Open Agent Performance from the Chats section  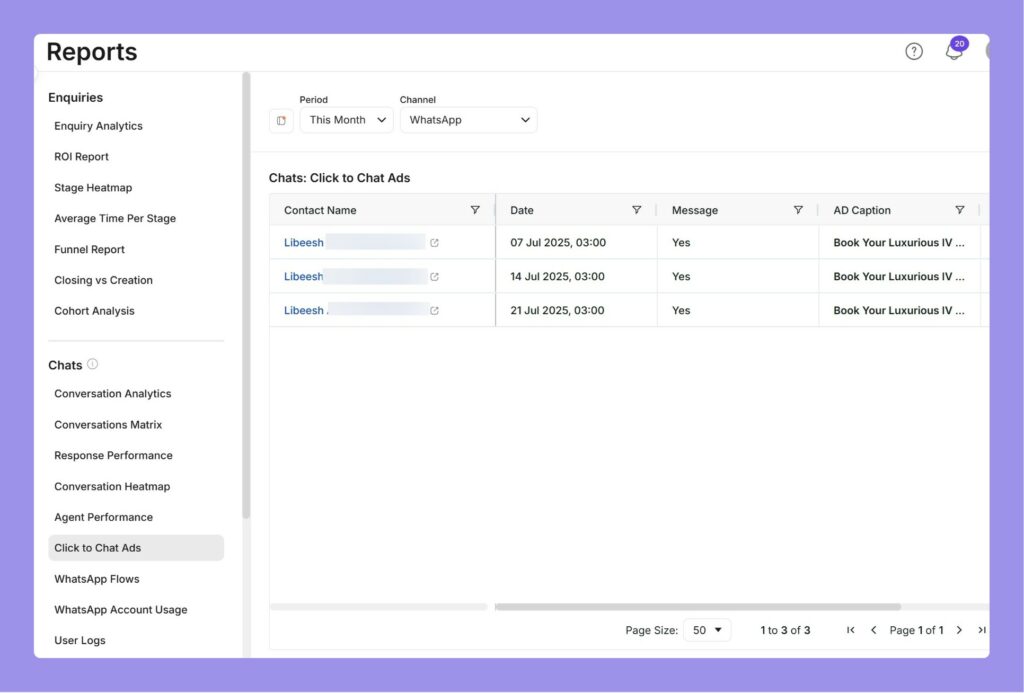(103, 517)
